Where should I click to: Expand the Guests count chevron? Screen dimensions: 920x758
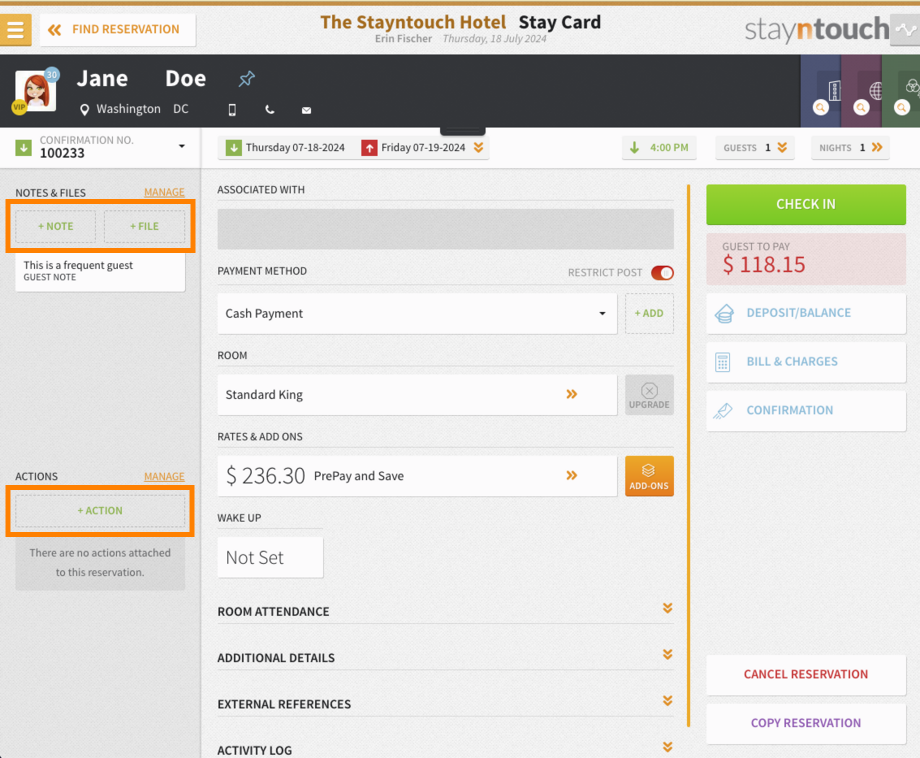tap(782, 147)
